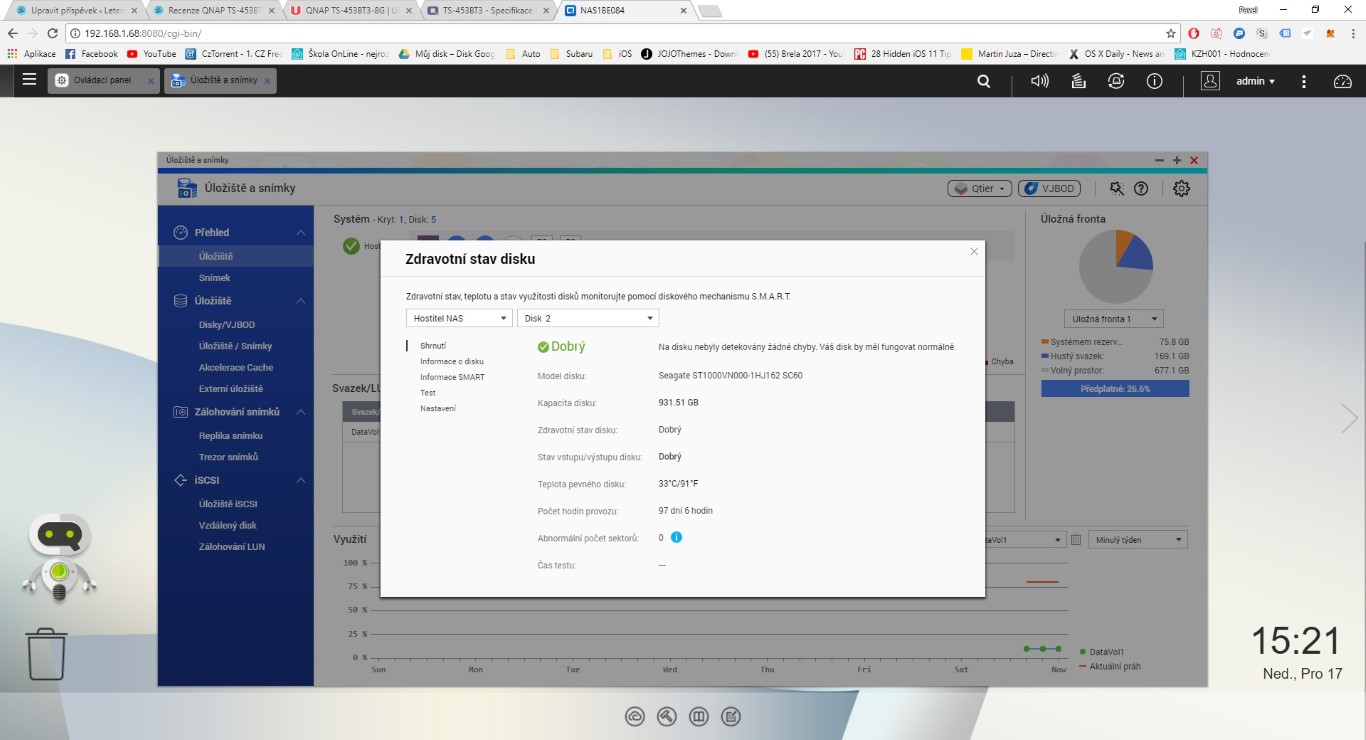1366x740 pixels.
Task: Click the desktop clock showing 15:21
Action: coord(1296,641)
